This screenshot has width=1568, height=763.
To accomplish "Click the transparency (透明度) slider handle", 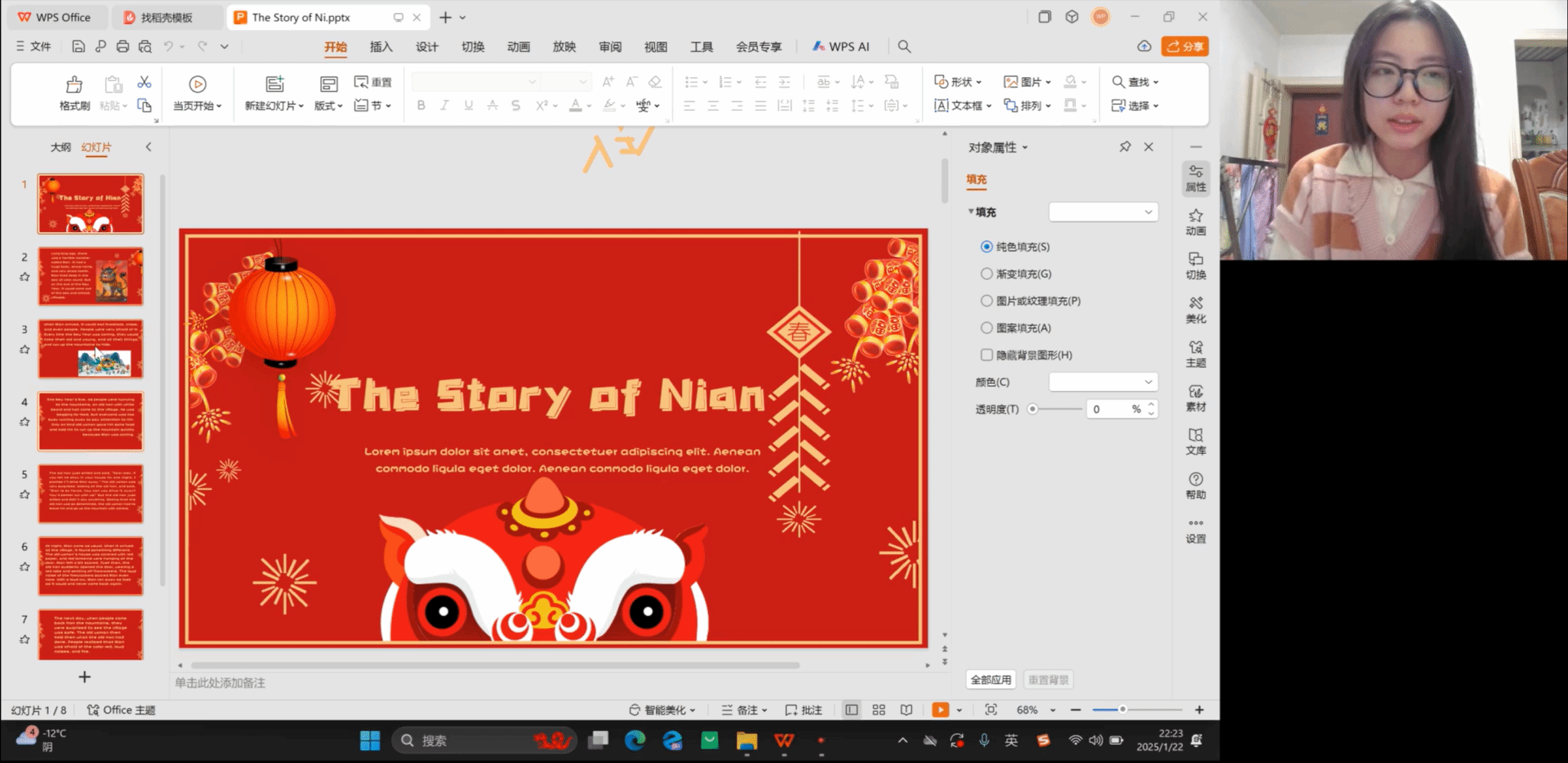I will pos(1033,409).
